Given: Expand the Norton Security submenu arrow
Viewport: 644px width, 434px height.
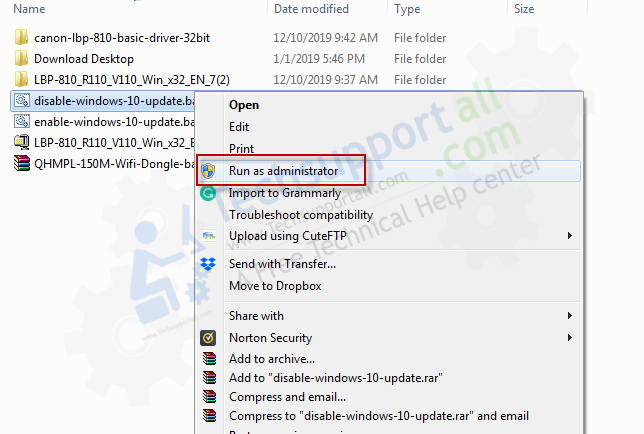Looking at the screenshot, I should [x=570, y=338].
